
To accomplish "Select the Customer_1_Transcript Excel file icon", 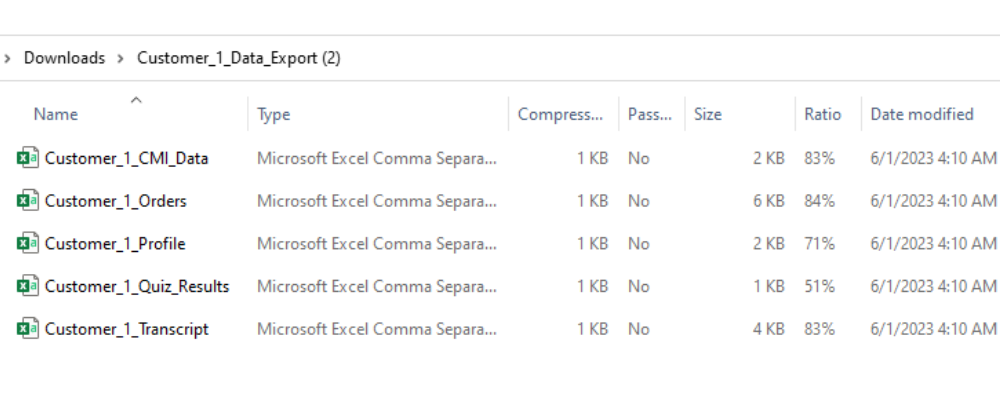I will [27, 329].
